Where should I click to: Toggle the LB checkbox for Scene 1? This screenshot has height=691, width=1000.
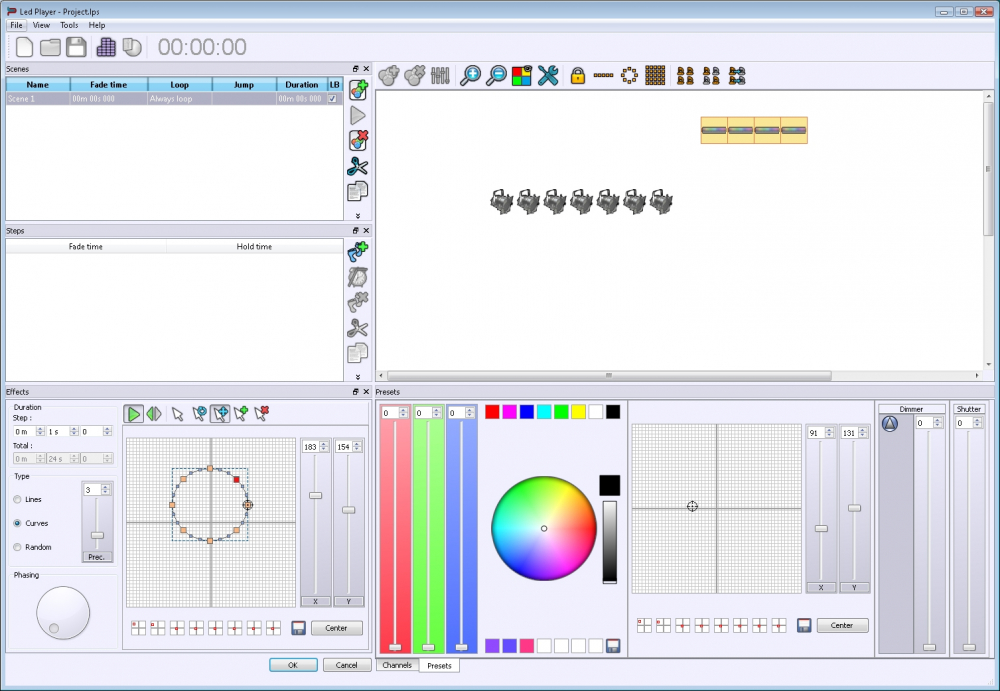(333, 99)
